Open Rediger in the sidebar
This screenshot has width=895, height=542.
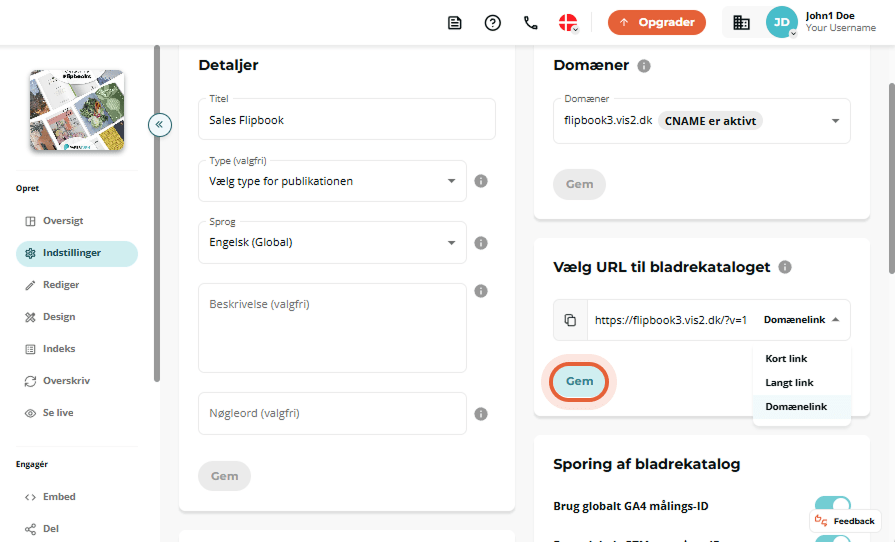point(77,285)
